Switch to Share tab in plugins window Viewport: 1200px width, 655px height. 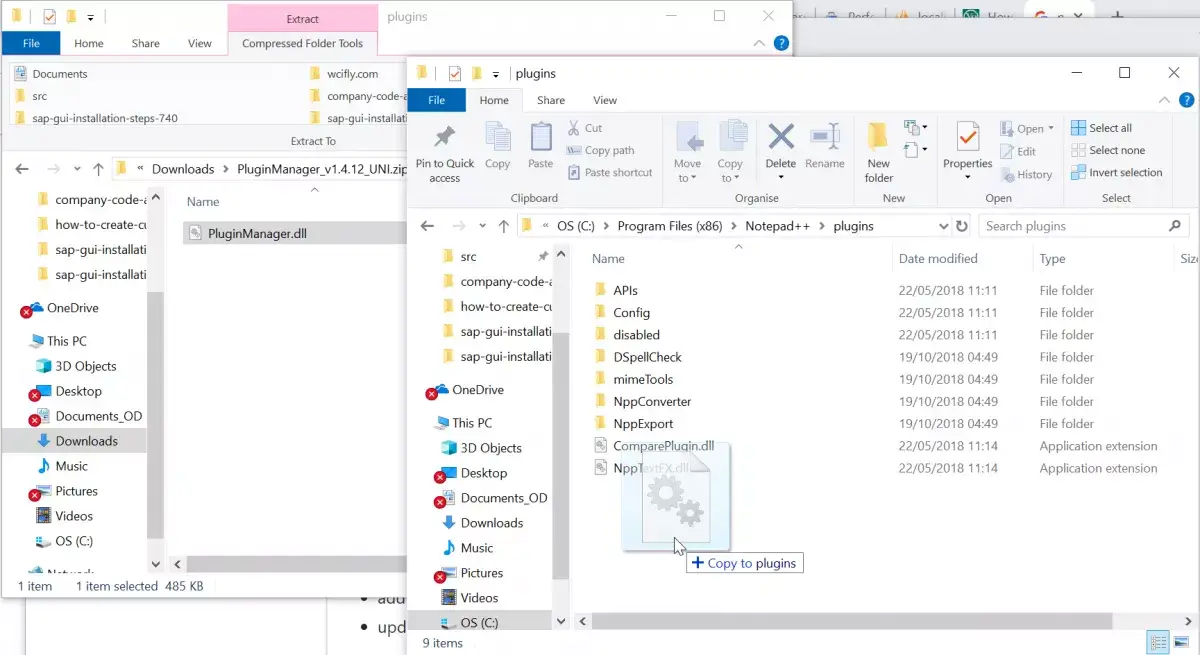[550, 100]
